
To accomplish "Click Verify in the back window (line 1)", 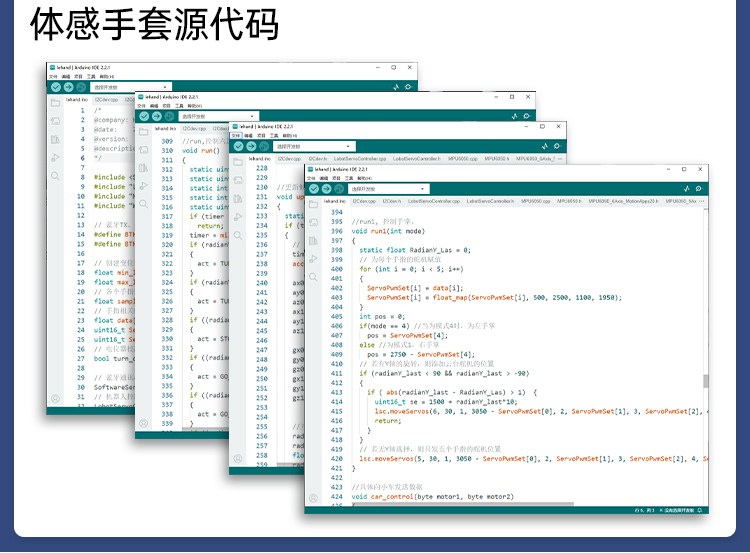I will [56, 87].
